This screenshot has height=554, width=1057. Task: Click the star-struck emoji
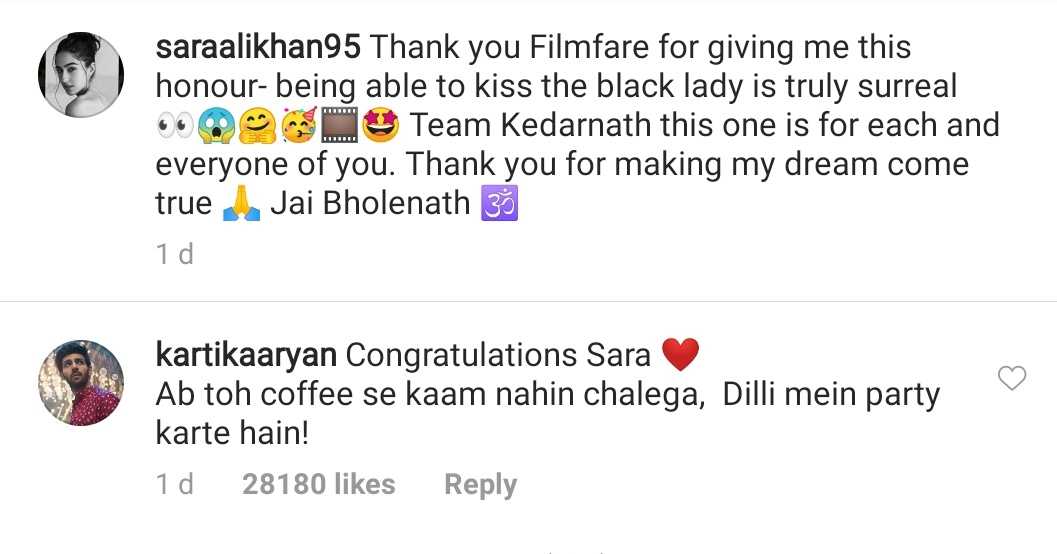[381, 126]
